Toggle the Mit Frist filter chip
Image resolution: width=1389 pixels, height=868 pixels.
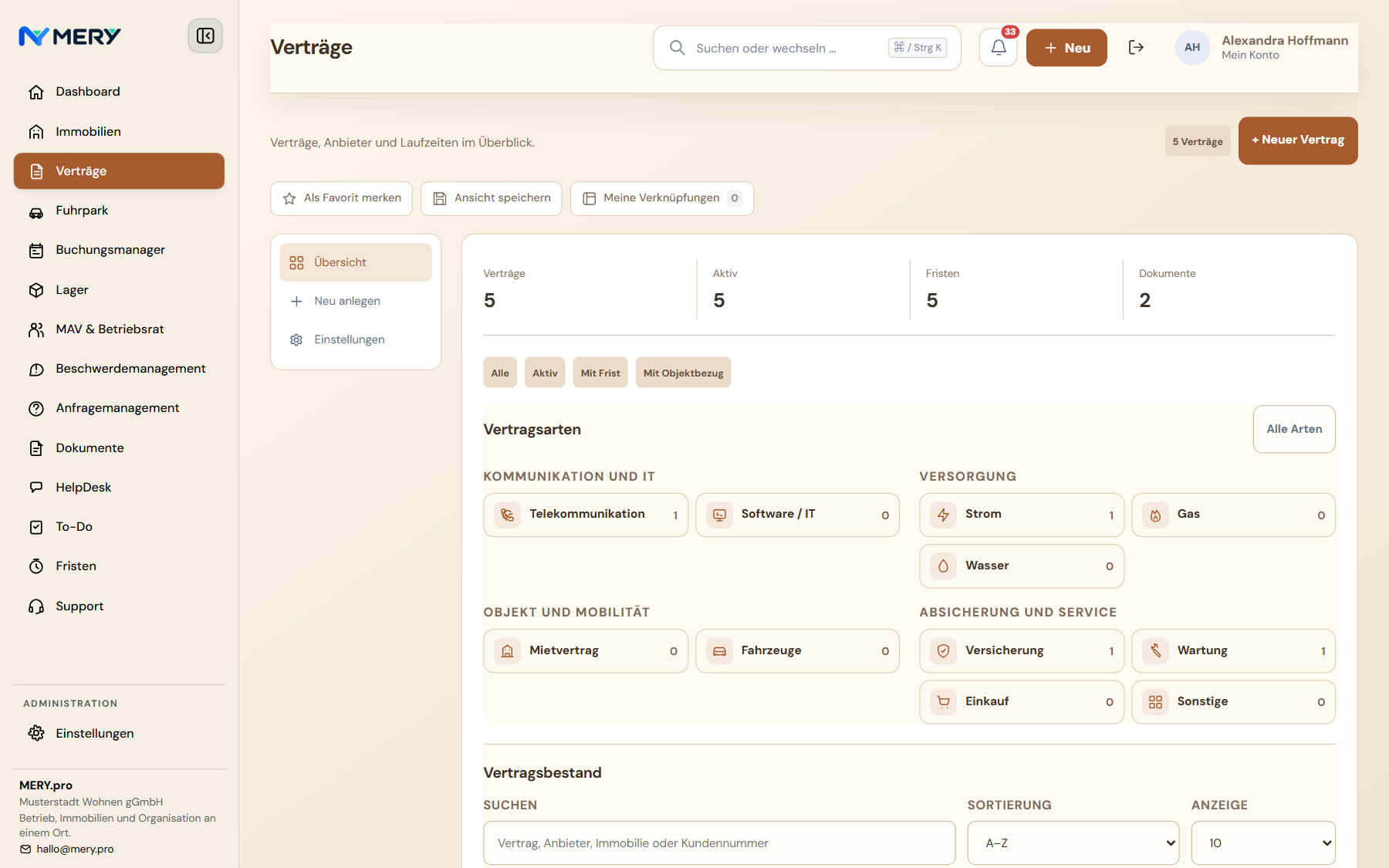click(x=600, y=373)
